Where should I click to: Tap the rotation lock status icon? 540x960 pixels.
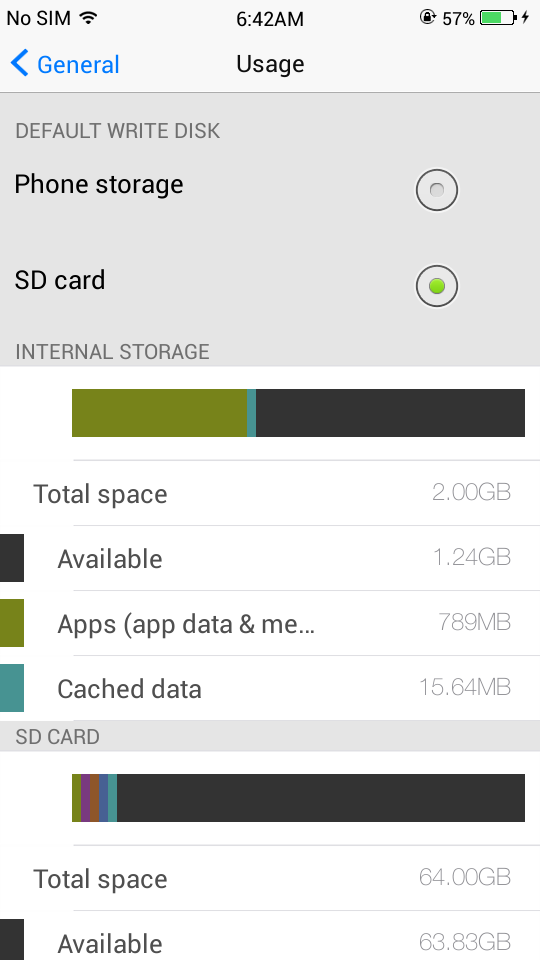click(x=427, y=17)
